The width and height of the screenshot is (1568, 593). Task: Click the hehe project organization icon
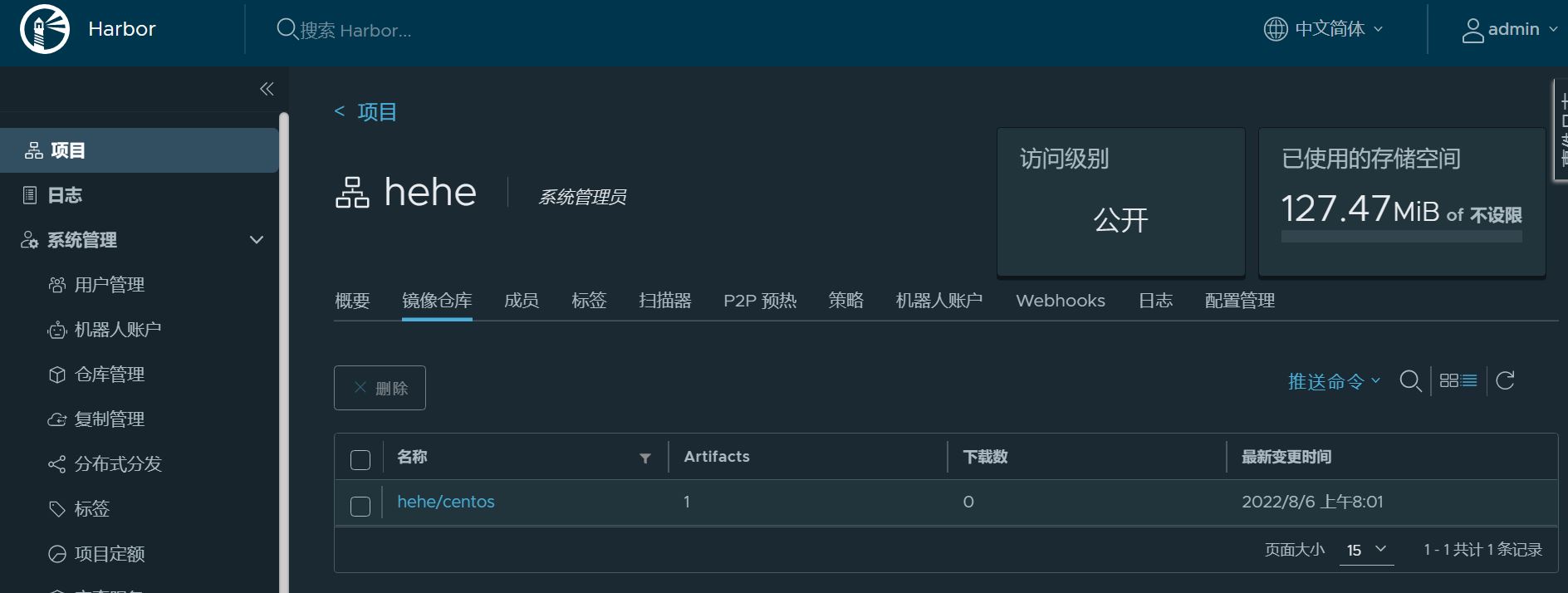click(x=352, y=193)
